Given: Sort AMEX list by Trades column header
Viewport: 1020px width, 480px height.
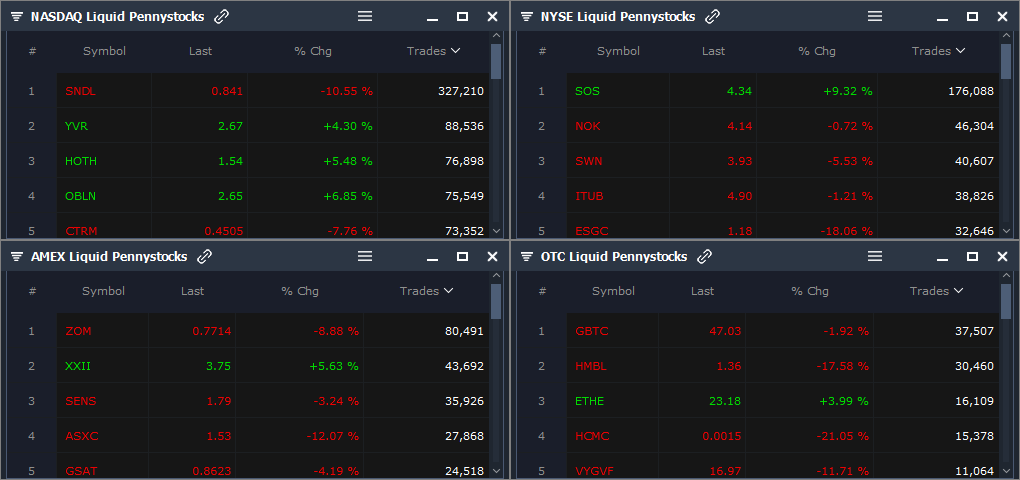Looking at the screenshot, I should 426,291.
